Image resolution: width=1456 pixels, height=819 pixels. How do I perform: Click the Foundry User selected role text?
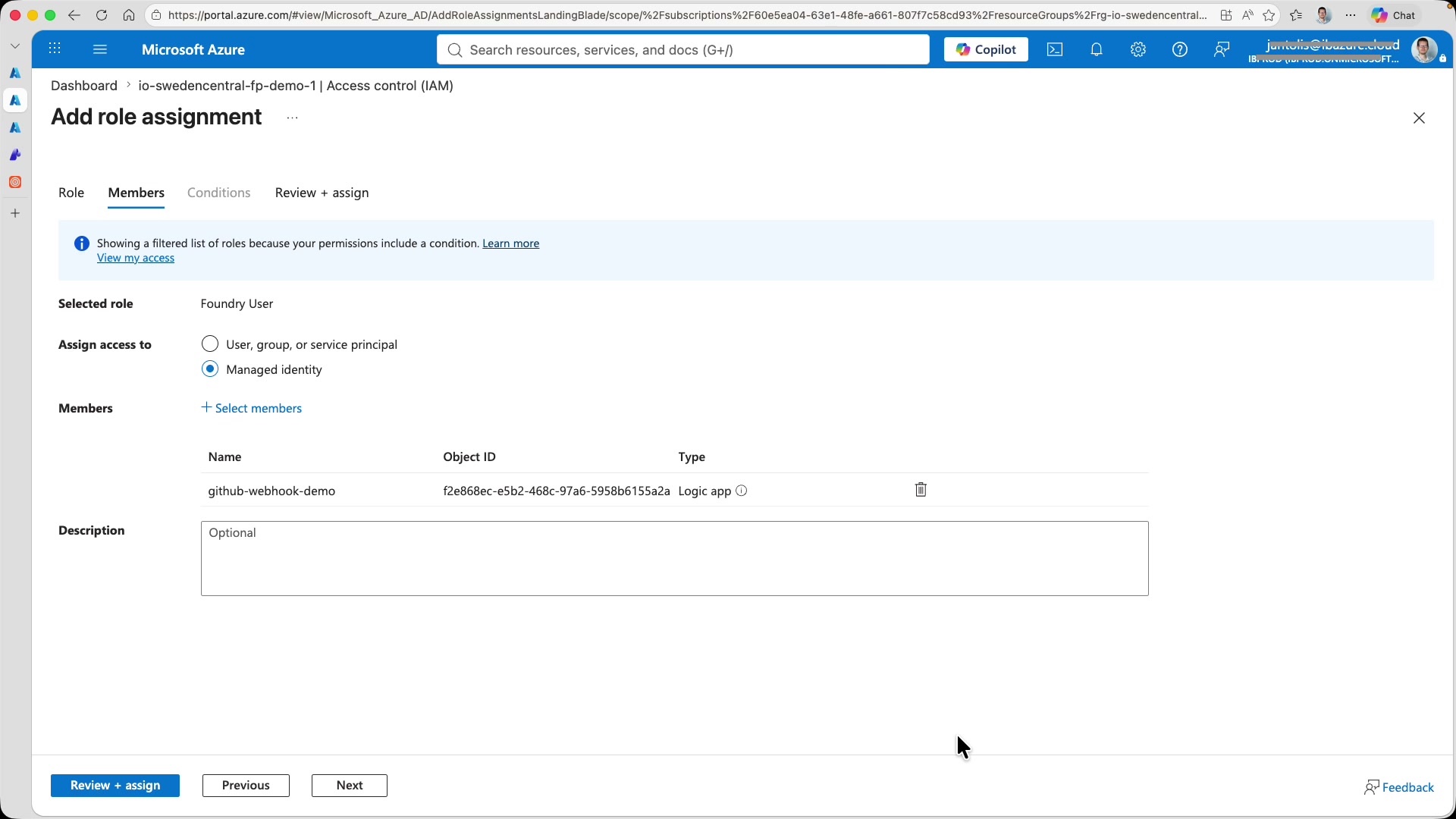pyautogui.click(x=237, y=303)
